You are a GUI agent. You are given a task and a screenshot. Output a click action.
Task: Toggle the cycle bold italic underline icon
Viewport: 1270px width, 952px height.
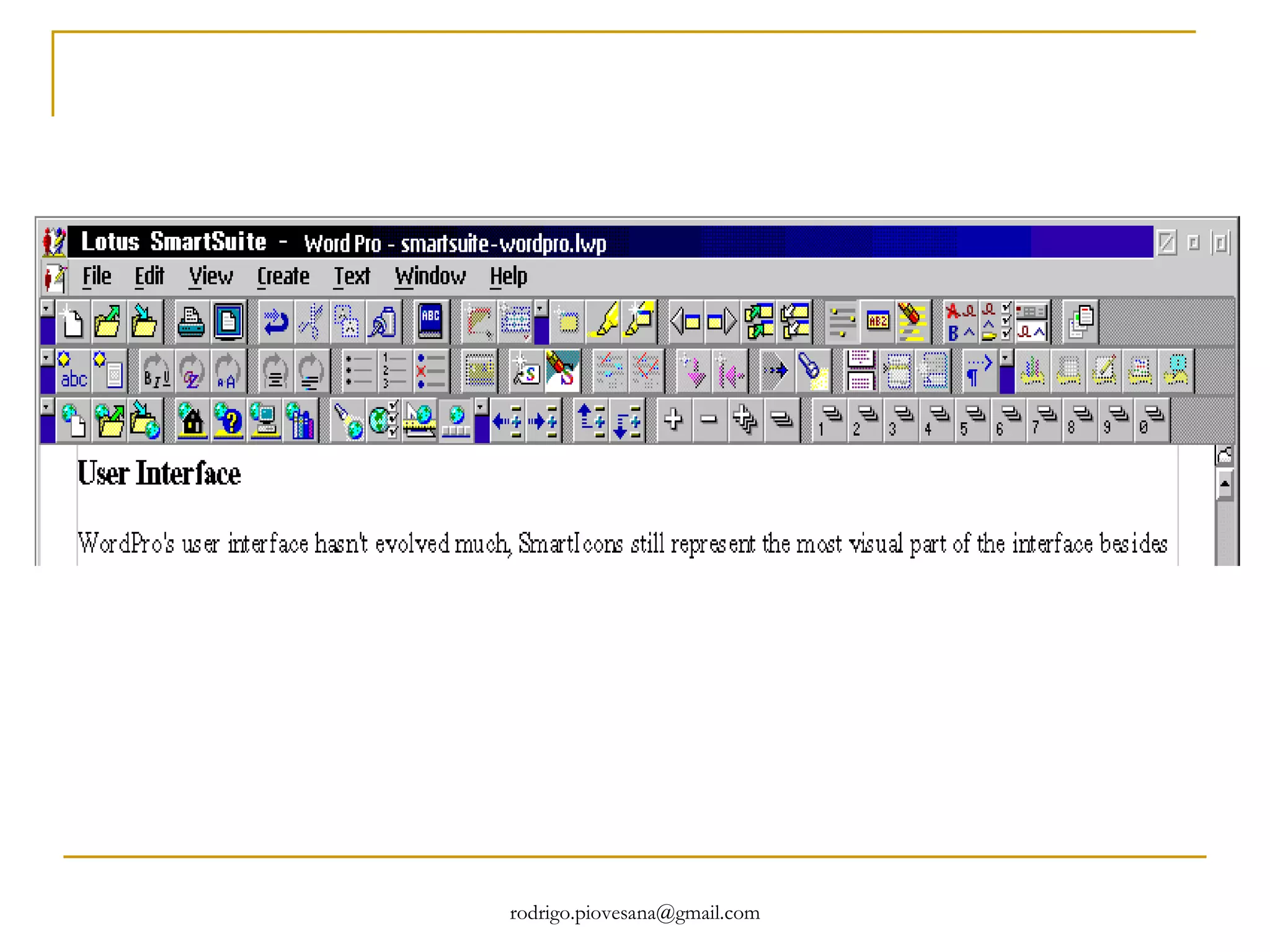(x=156, y=371)
